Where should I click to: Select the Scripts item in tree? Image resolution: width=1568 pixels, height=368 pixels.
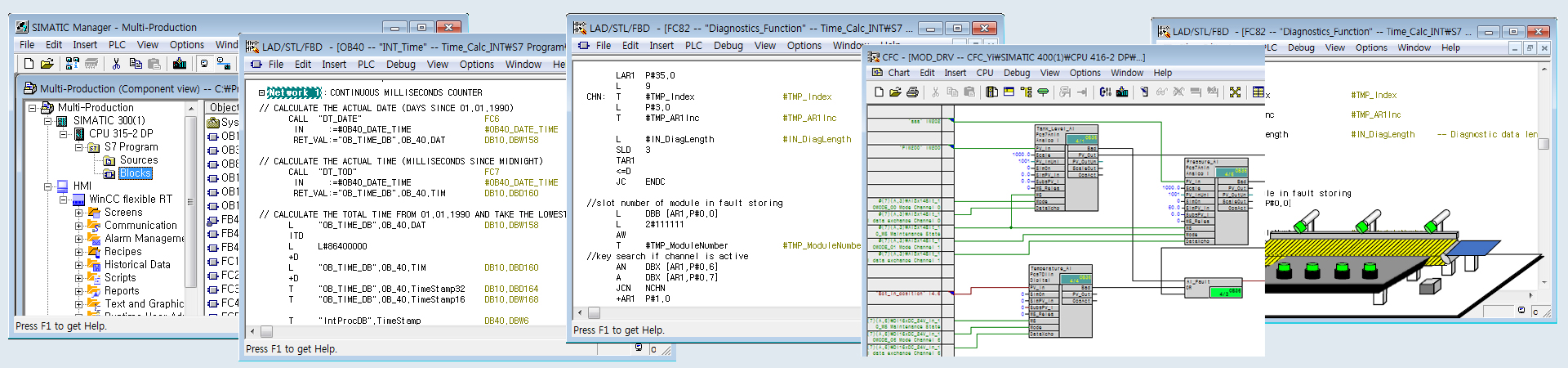tap(120, 278)
